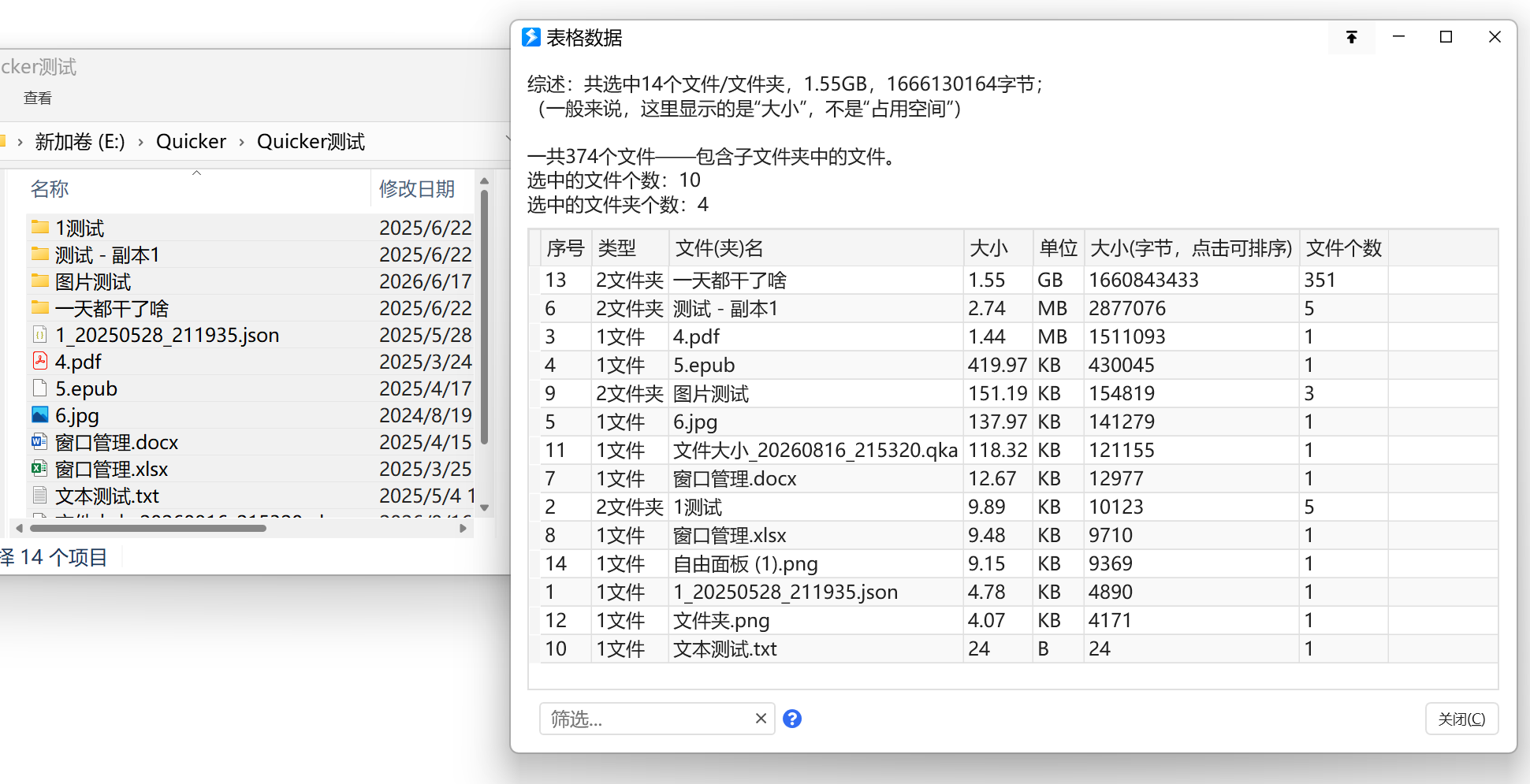Click the folder icon of 测试 - 副本1
Image resolution: width=1530 pixels, height=784 pixels.
(40, 255)
